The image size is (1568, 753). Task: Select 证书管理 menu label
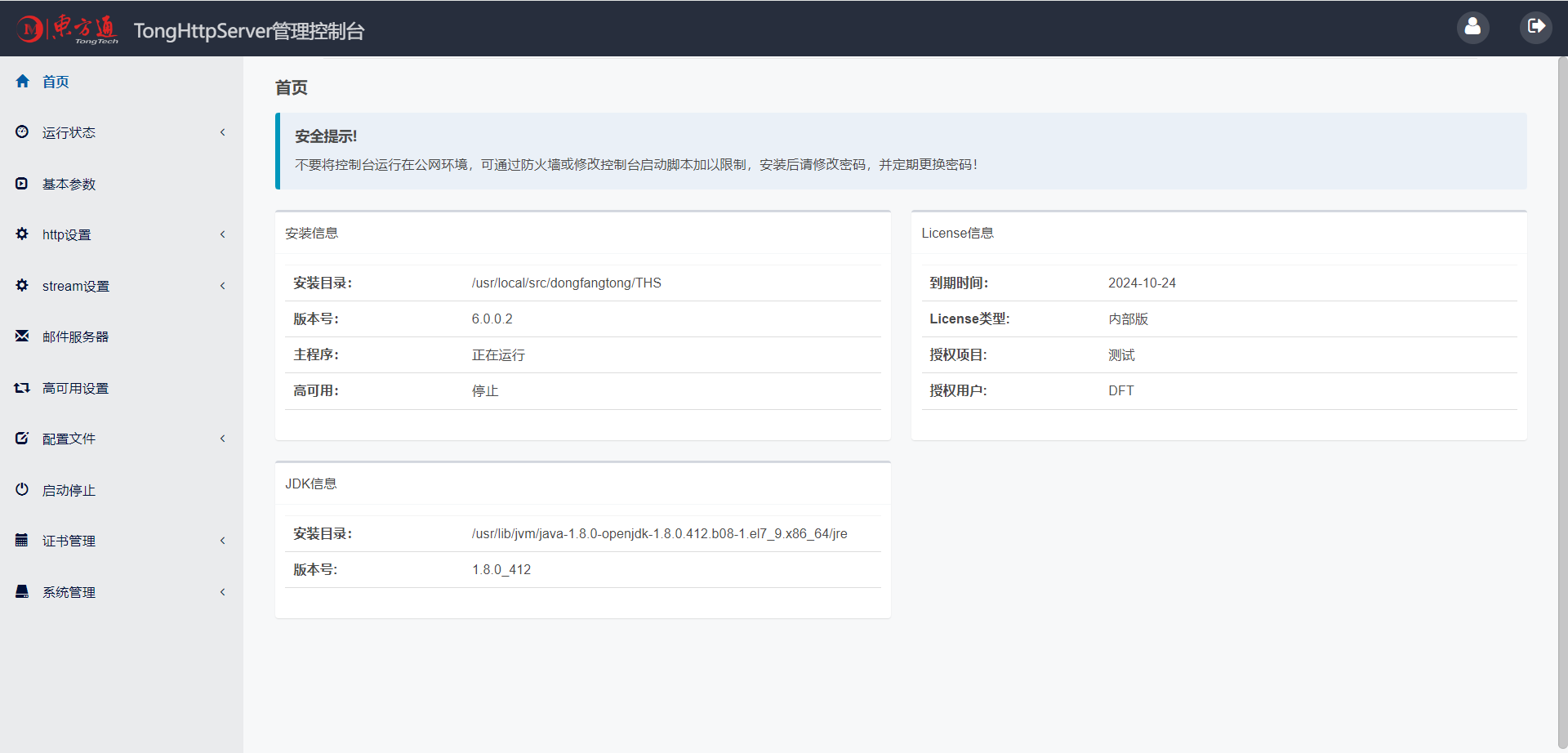coord(69,541)
